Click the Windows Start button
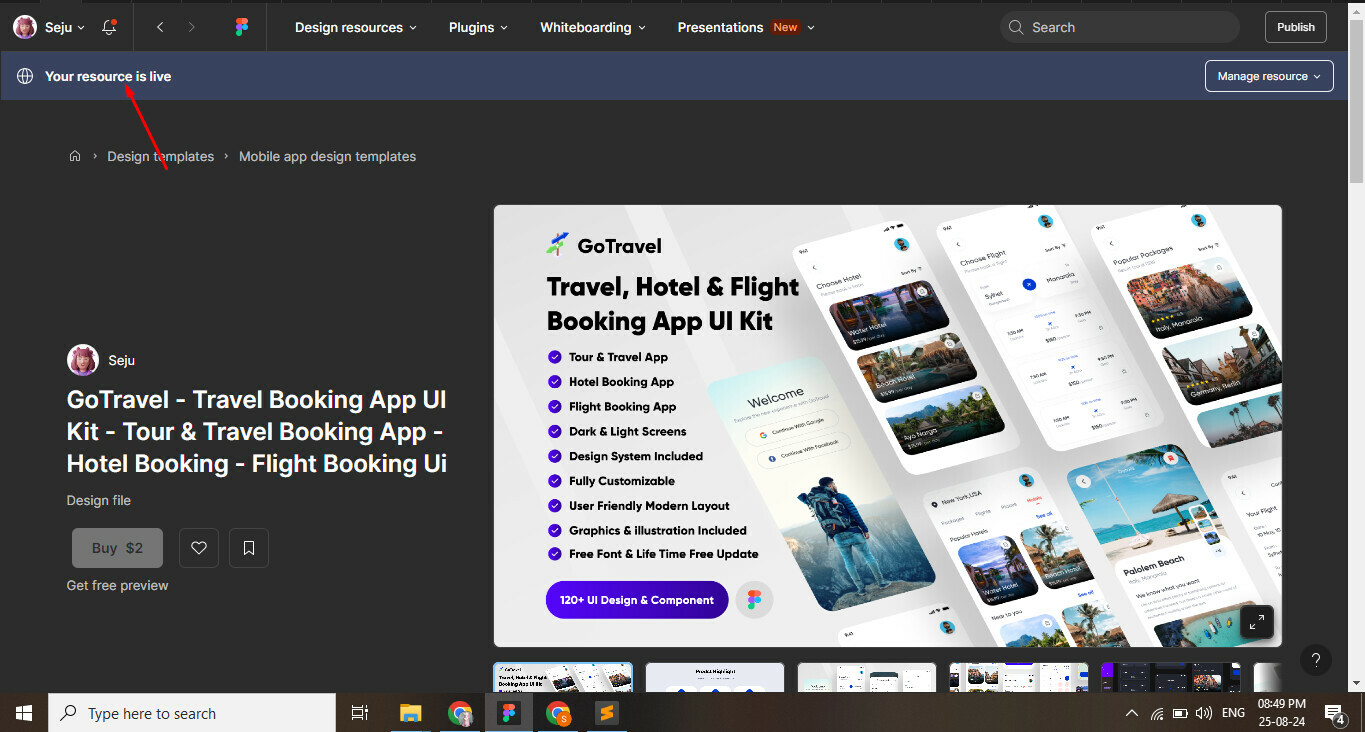The height and width of the screenshot is (732, 1365). pyautogui.click(x=24, y=713)
